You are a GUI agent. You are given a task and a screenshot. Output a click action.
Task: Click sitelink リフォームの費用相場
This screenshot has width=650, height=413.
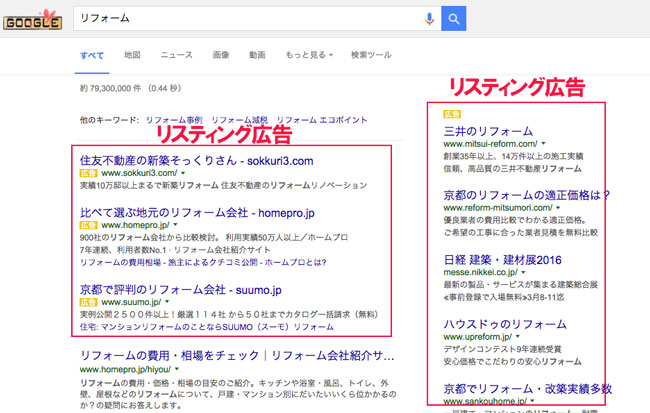(120, 262)
